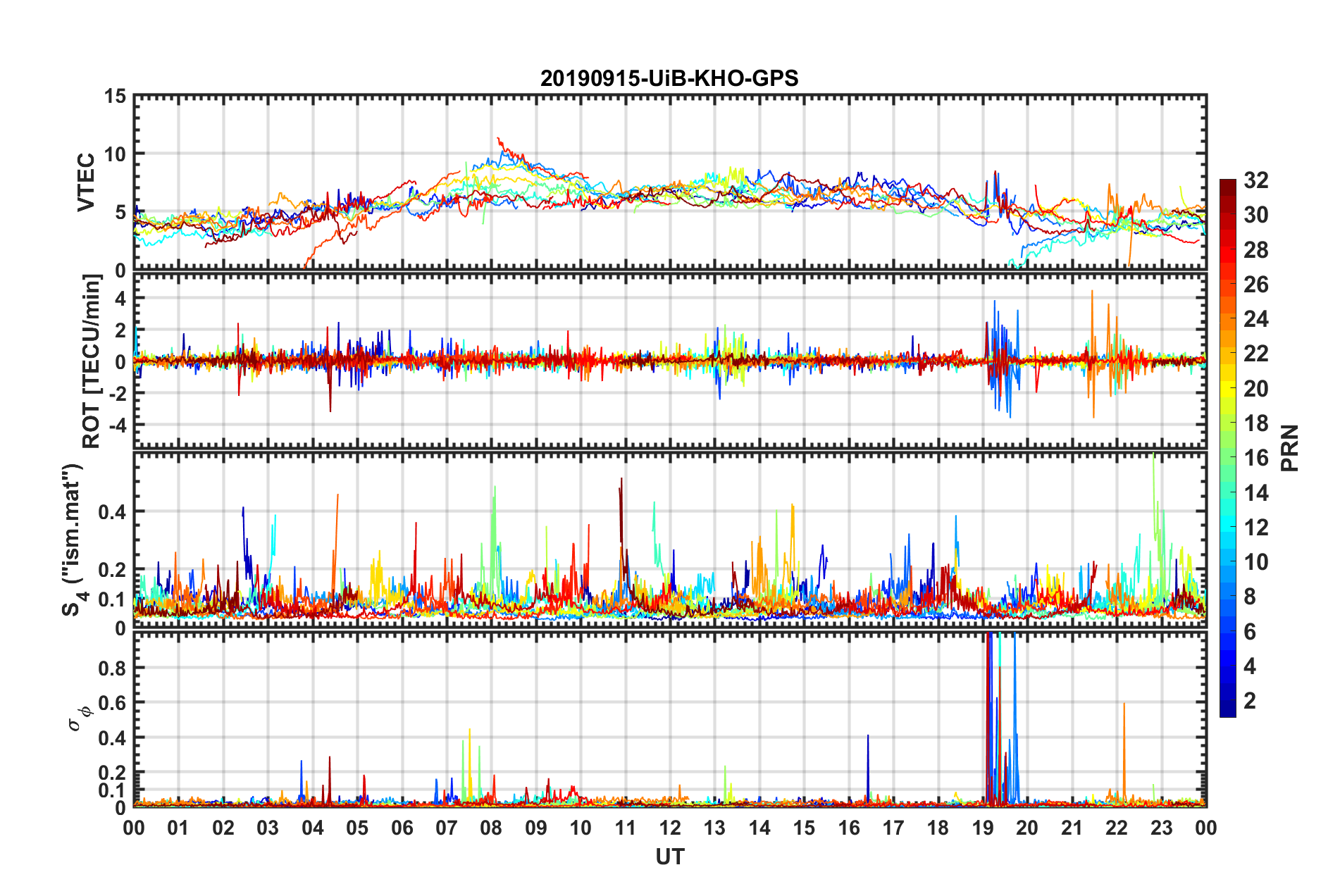1340x896 pixels.
Task: Click hour label 17 on UT axis
Action: click(893, 828)
